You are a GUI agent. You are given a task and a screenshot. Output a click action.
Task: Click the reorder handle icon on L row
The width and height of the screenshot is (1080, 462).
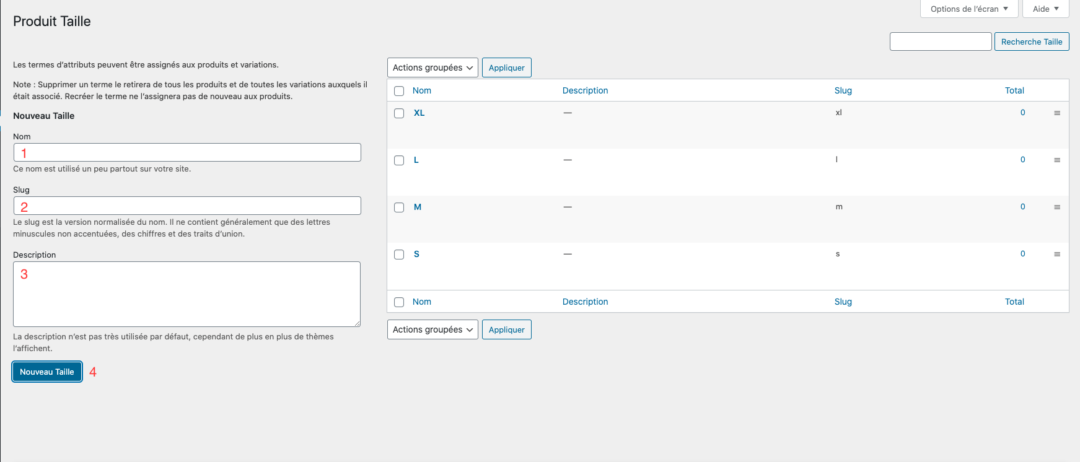click(x=1057, y=160)
